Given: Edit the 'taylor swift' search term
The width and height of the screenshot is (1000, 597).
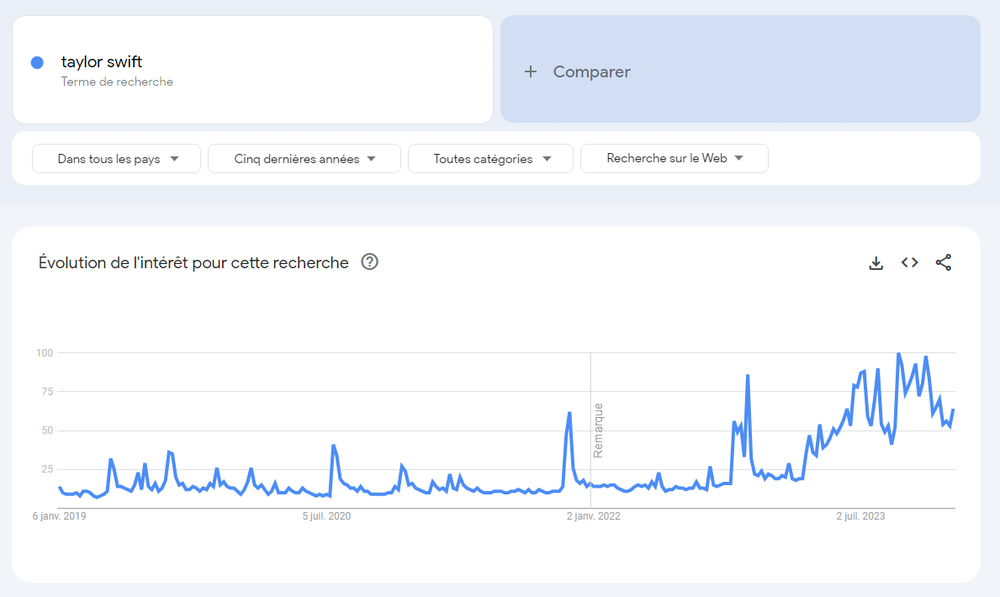Looking at the screenshot, I should tap(102, 62).
